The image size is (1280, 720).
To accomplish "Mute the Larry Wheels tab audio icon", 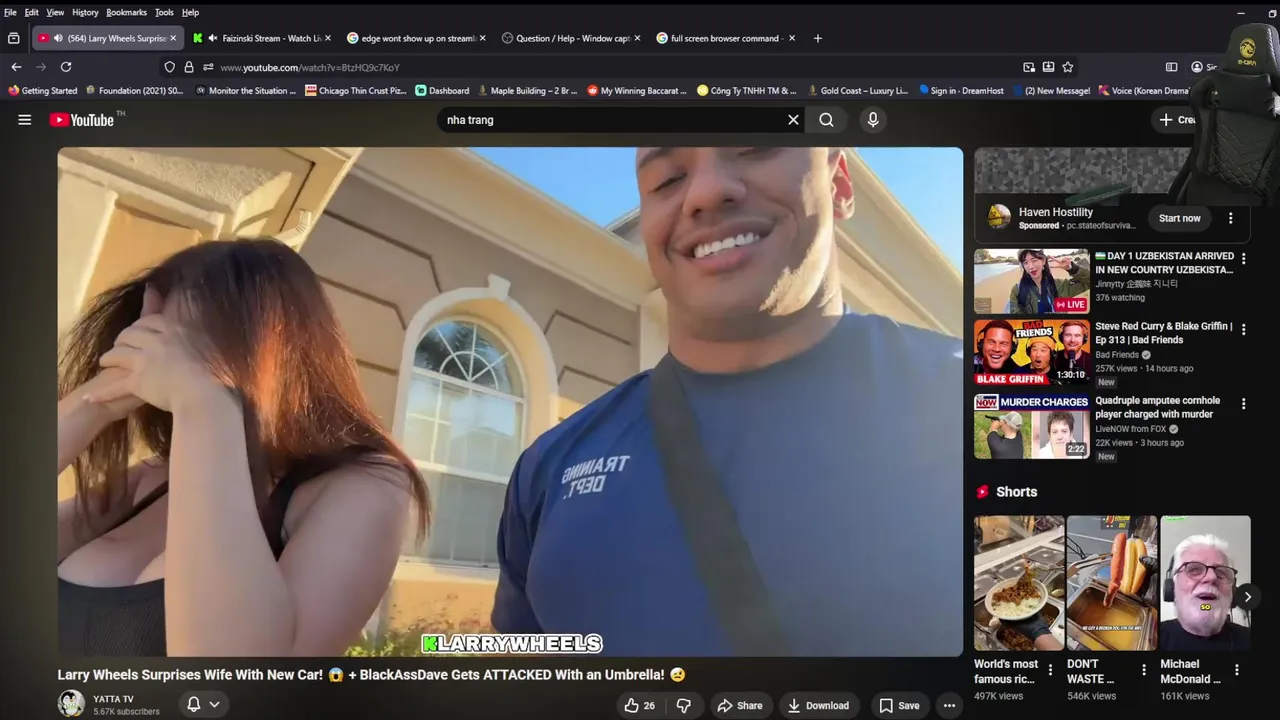I will coord(58,38).
